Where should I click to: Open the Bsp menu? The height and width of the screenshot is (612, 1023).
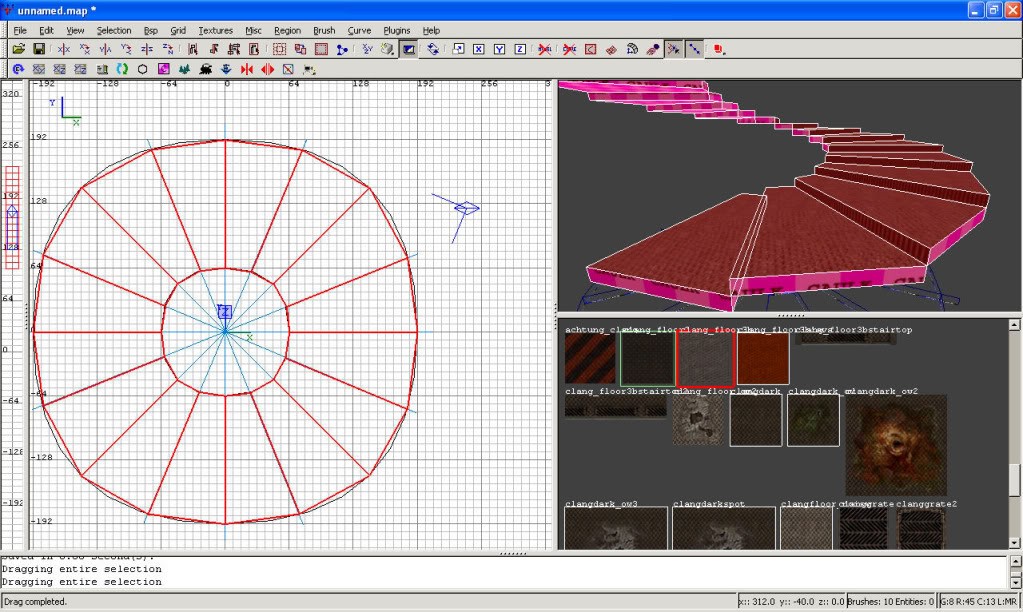coord(151,31)
